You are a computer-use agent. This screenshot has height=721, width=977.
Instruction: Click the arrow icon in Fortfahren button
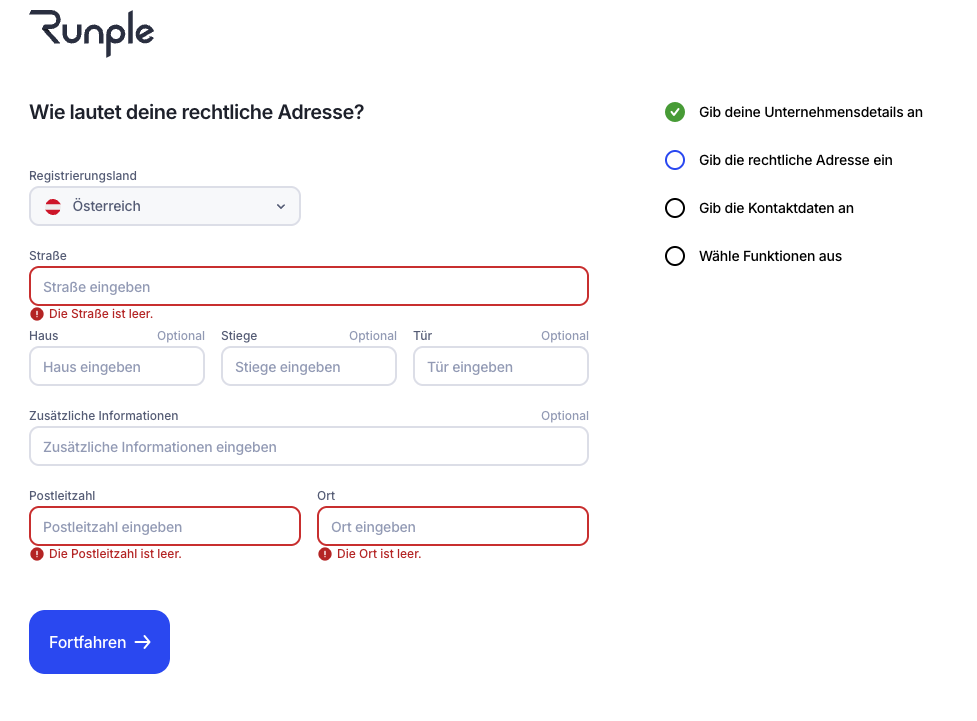[143, 642]
